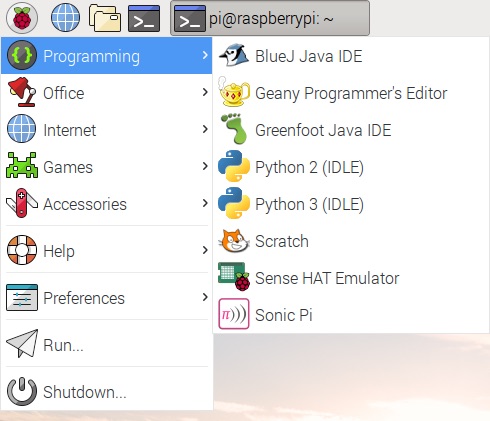Image resolution: width=490 pixels, height=421 pixels.
Task: Click the Greenfoot green footprint icon
Action: coord(234,129)
